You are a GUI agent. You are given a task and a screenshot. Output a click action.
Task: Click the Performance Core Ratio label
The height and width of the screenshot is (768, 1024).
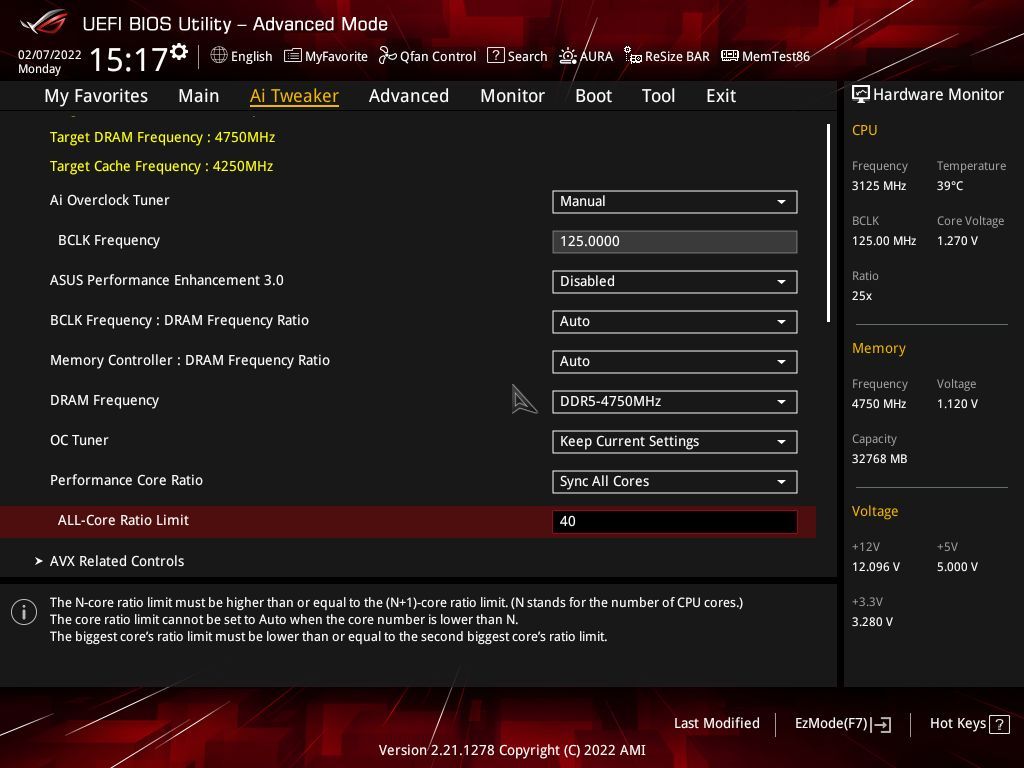126,480
